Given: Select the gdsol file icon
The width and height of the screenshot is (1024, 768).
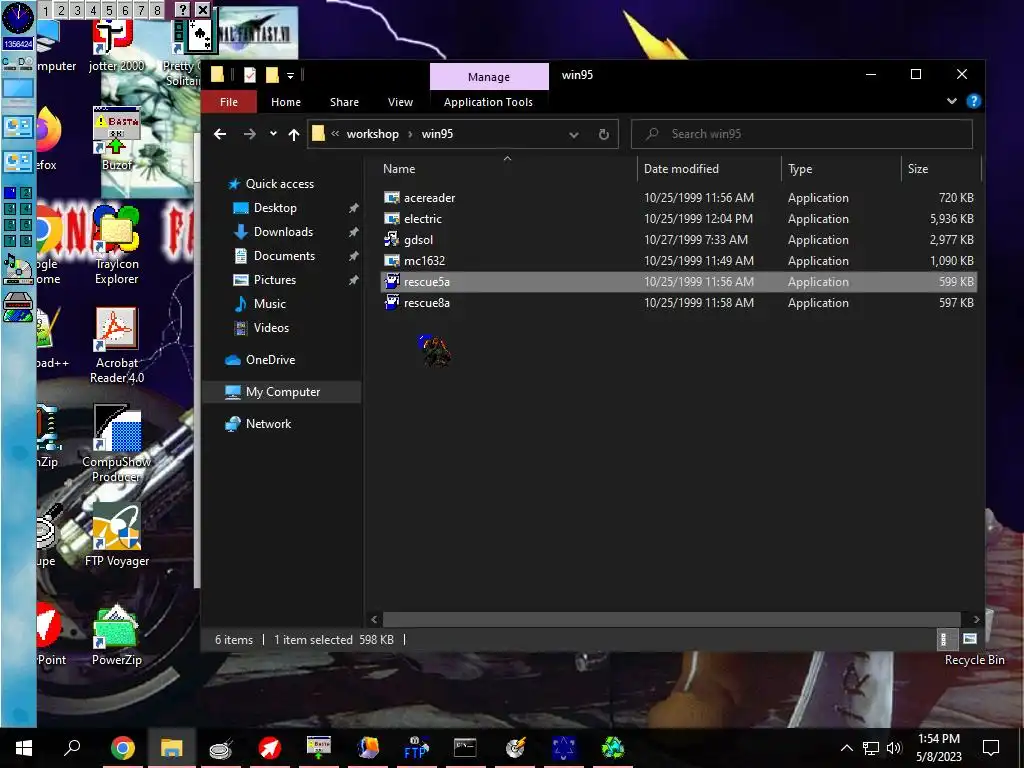Looking at the screenshot, I should 392,240.
